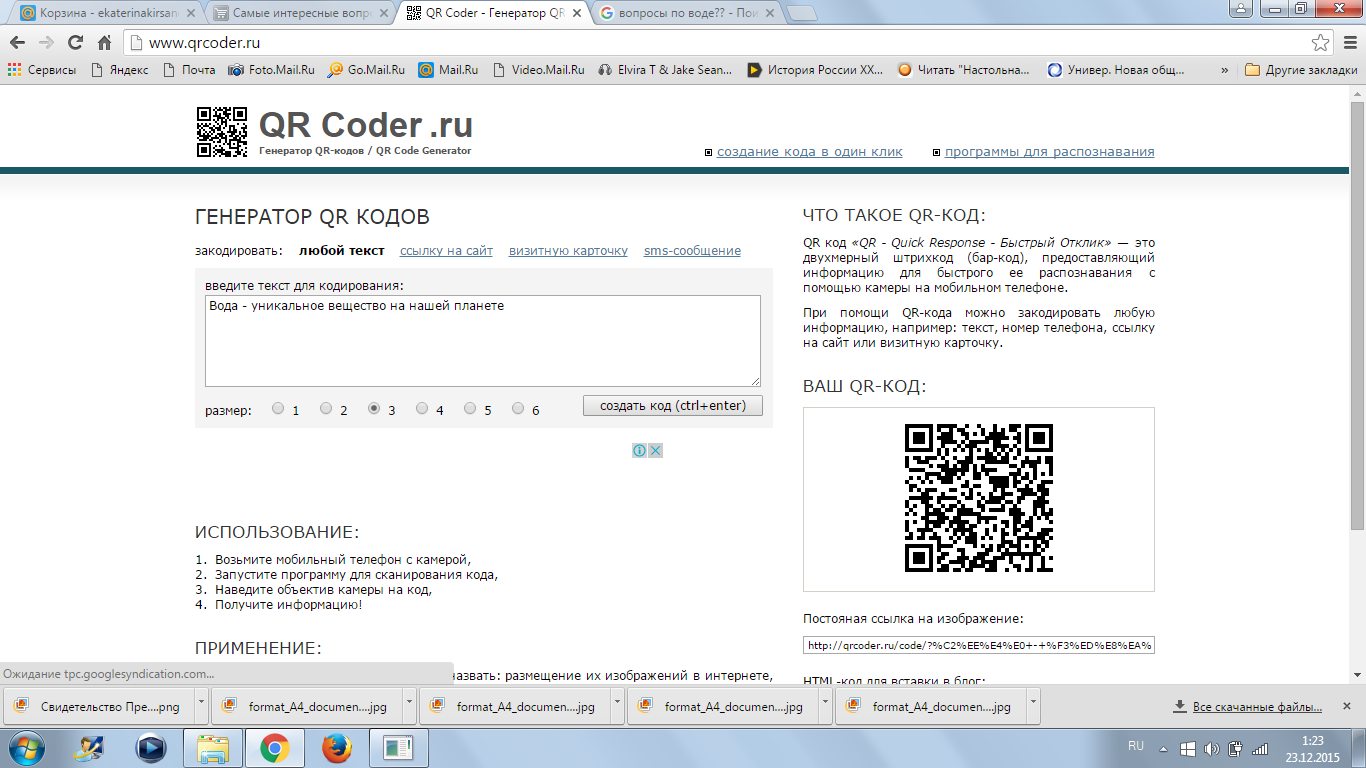Open the browser home page icon
Viewport: 1366px width, 768px height.
[104, 43]
